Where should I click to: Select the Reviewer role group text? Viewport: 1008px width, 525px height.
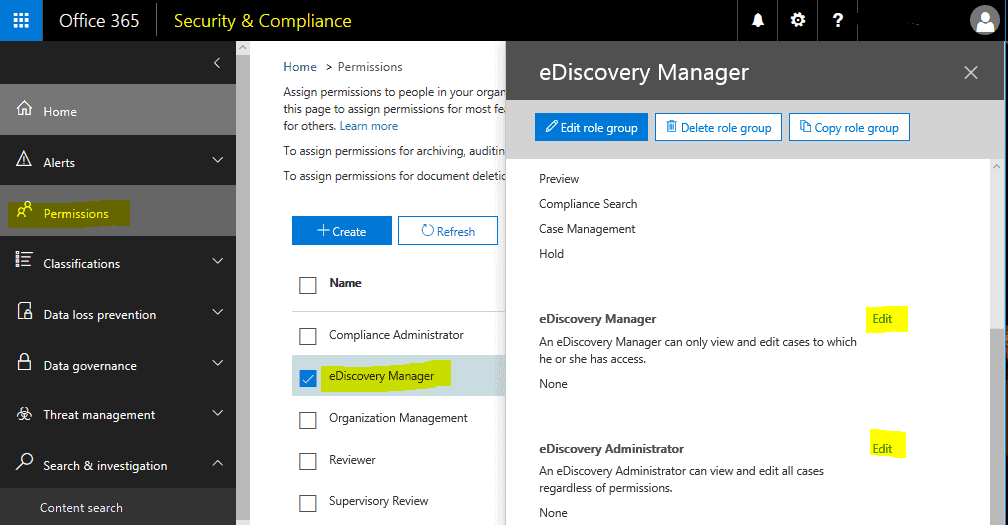pos(352,459)
